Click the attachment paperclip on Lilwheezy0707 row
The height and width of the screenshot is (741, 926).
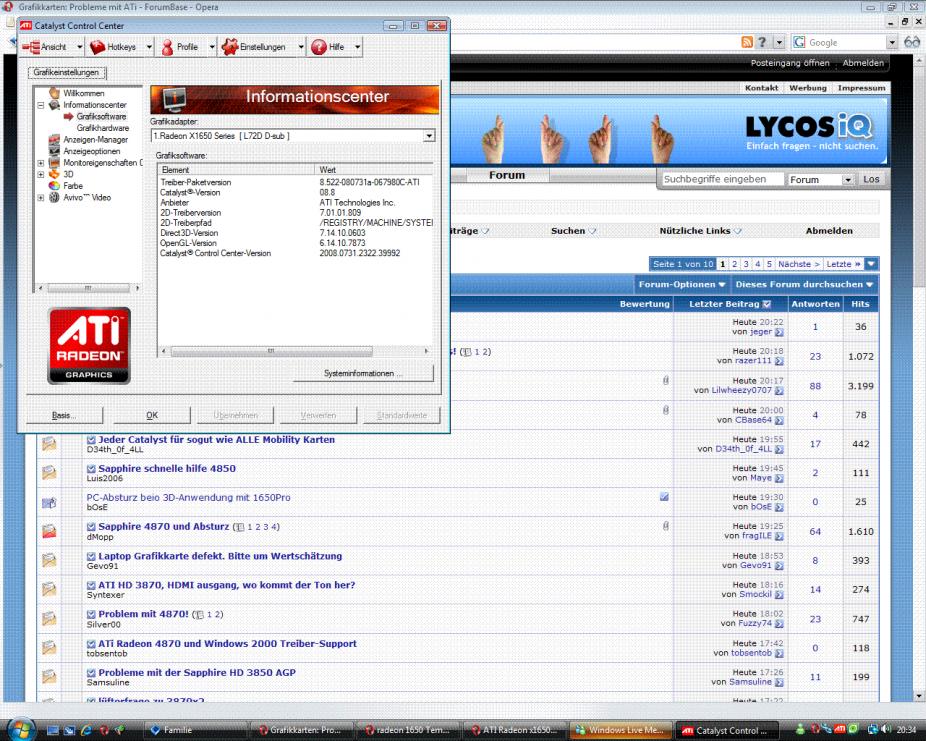(x=666, y=380)
